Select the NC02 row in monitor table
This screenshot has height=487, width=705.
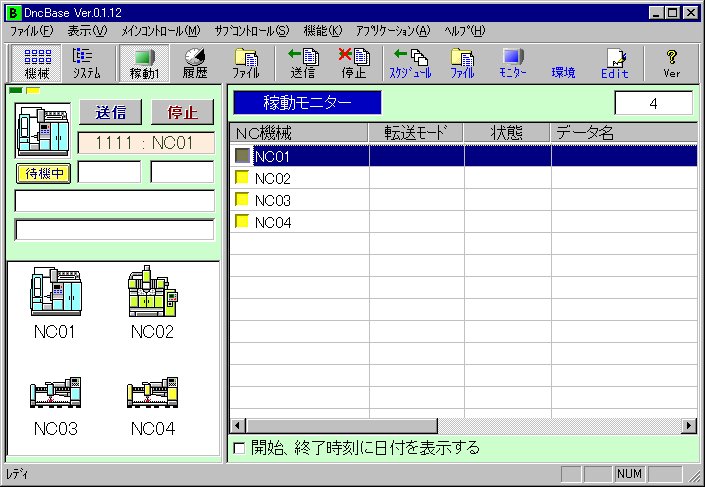(464, 178)
